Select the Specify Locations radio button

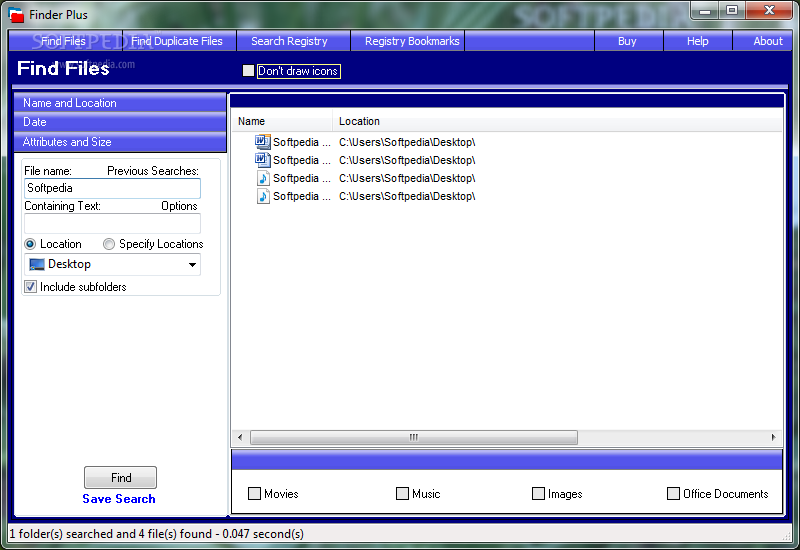tap(109, 244)
